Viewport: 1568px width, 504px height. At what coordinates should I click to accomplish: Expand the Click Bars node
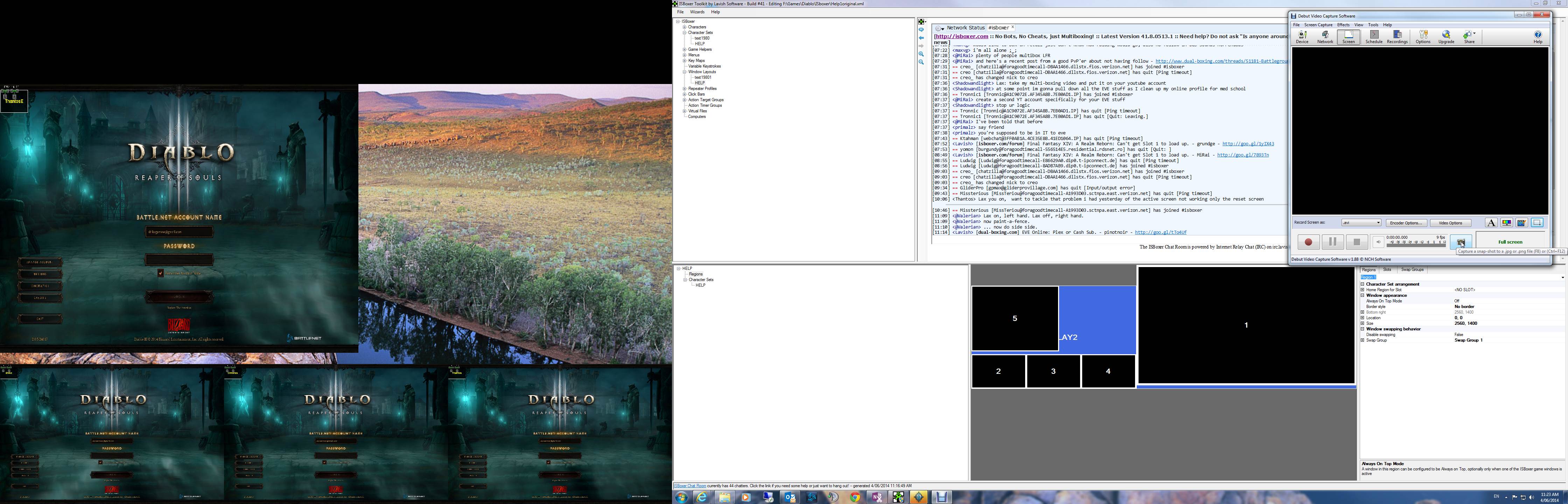tap(684, 94)
